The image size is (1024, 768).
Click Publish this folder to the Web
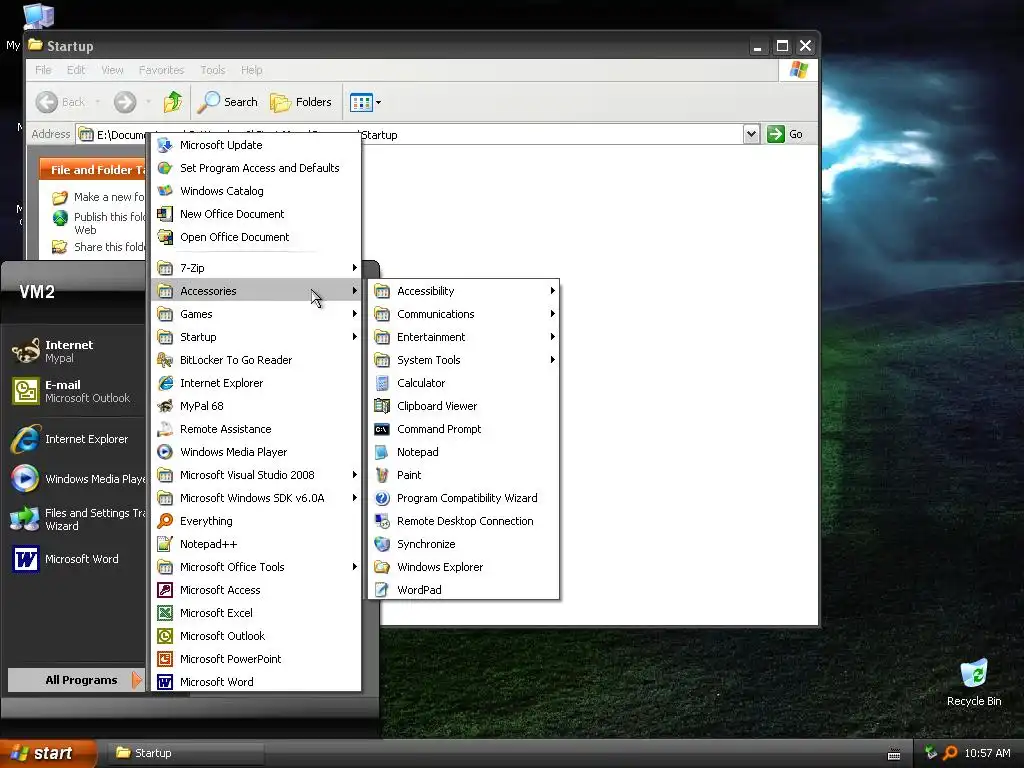pyautogui.click(x=99, y=223)
